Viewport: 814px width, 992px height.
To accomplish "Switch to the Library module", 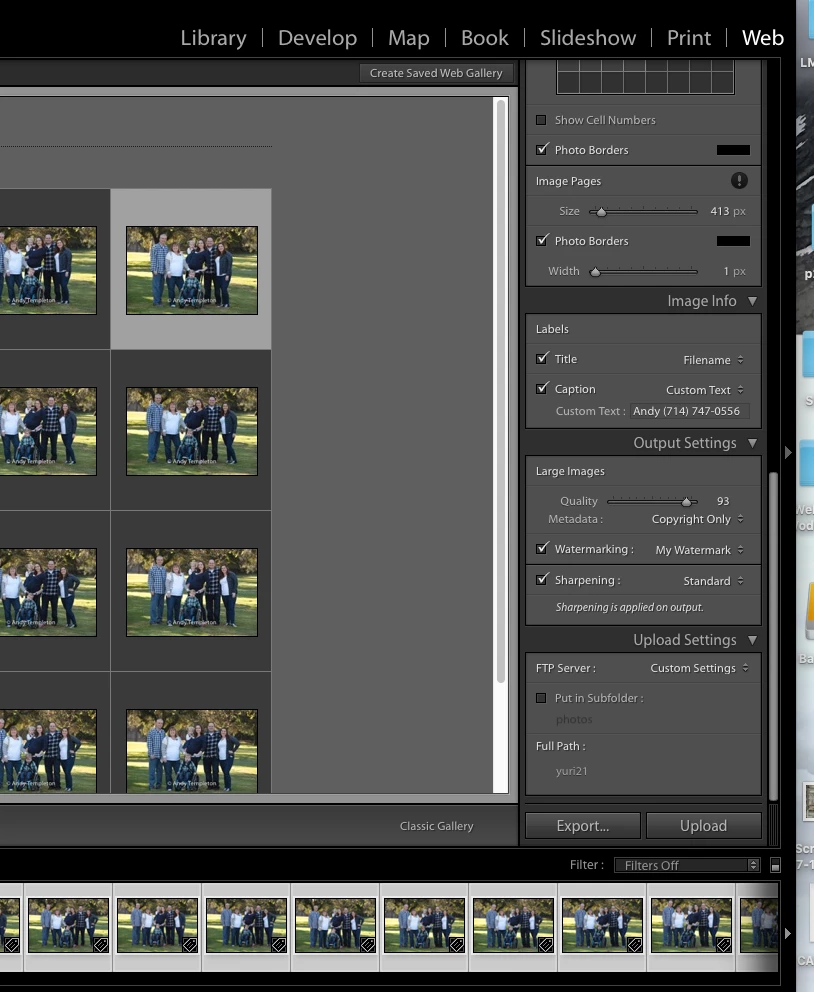I will [213, 38].
